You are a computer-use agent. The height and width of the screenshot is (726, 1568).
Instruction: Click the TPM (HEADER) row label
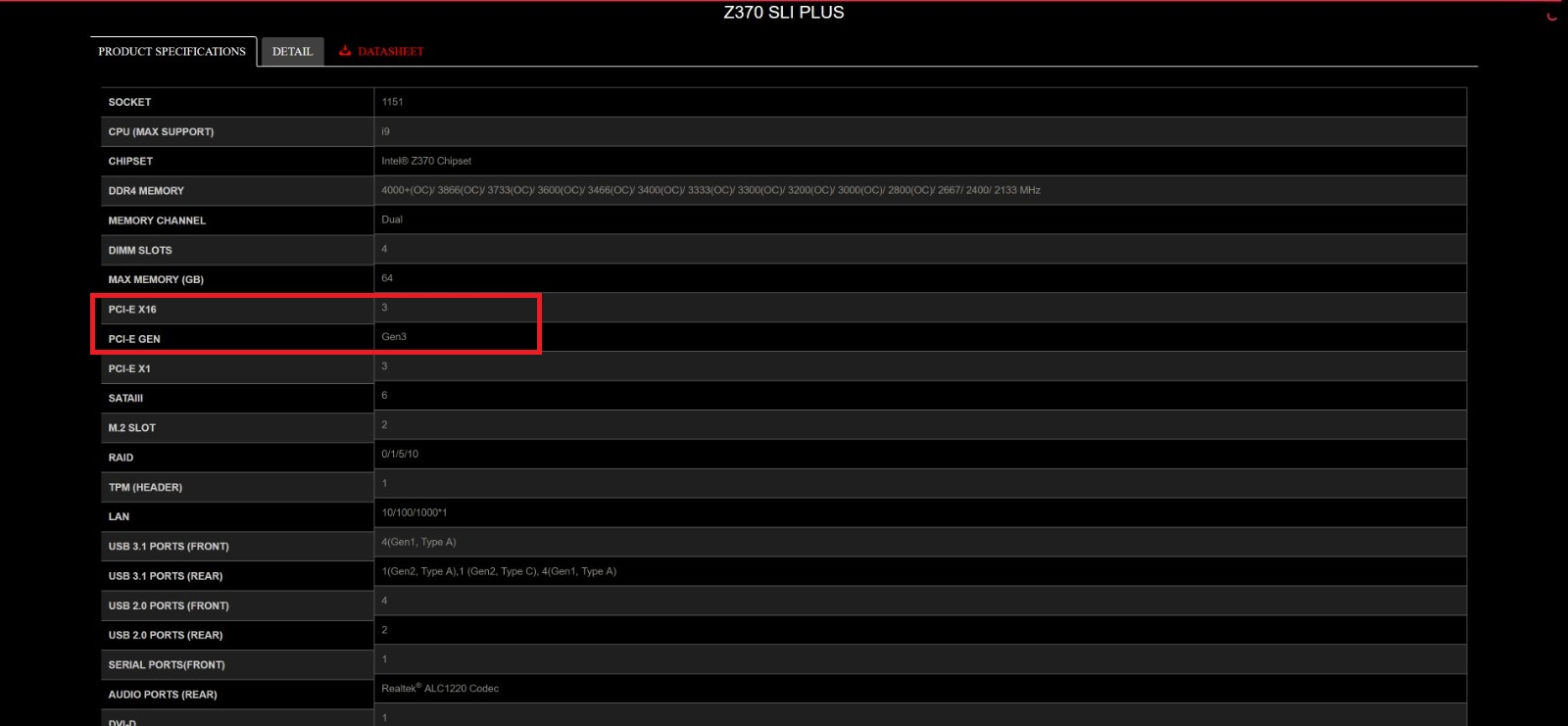145,487
